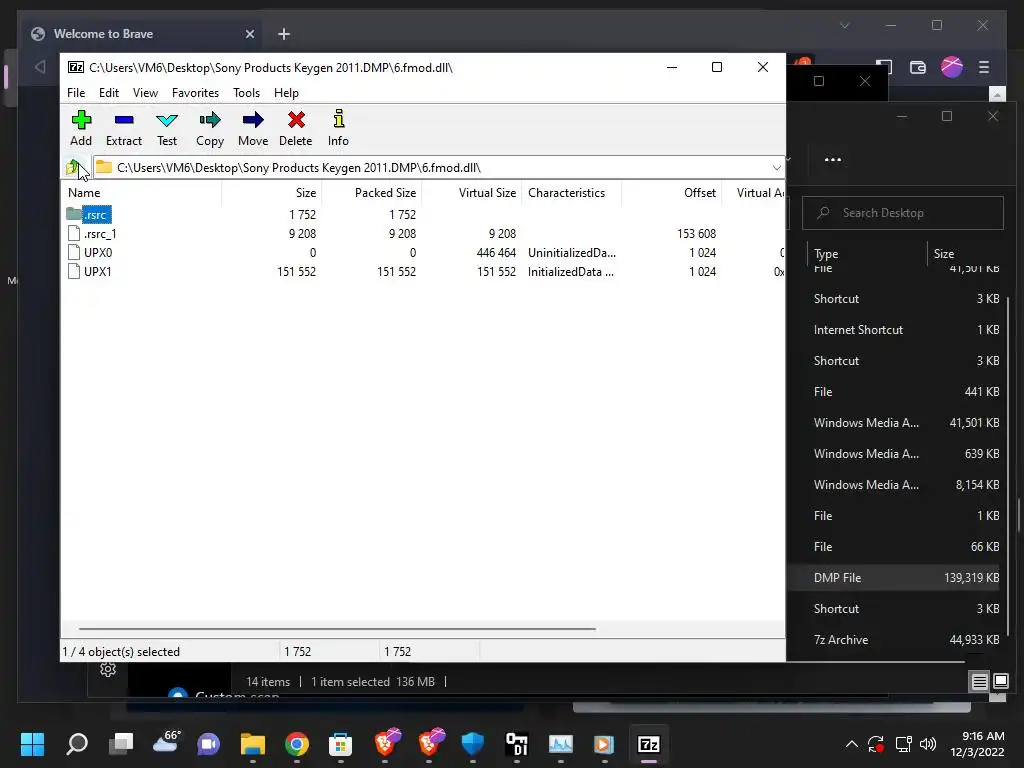Sort Explorer by the Type column
Screen dimensions: 1024x768
pos(865,253)
